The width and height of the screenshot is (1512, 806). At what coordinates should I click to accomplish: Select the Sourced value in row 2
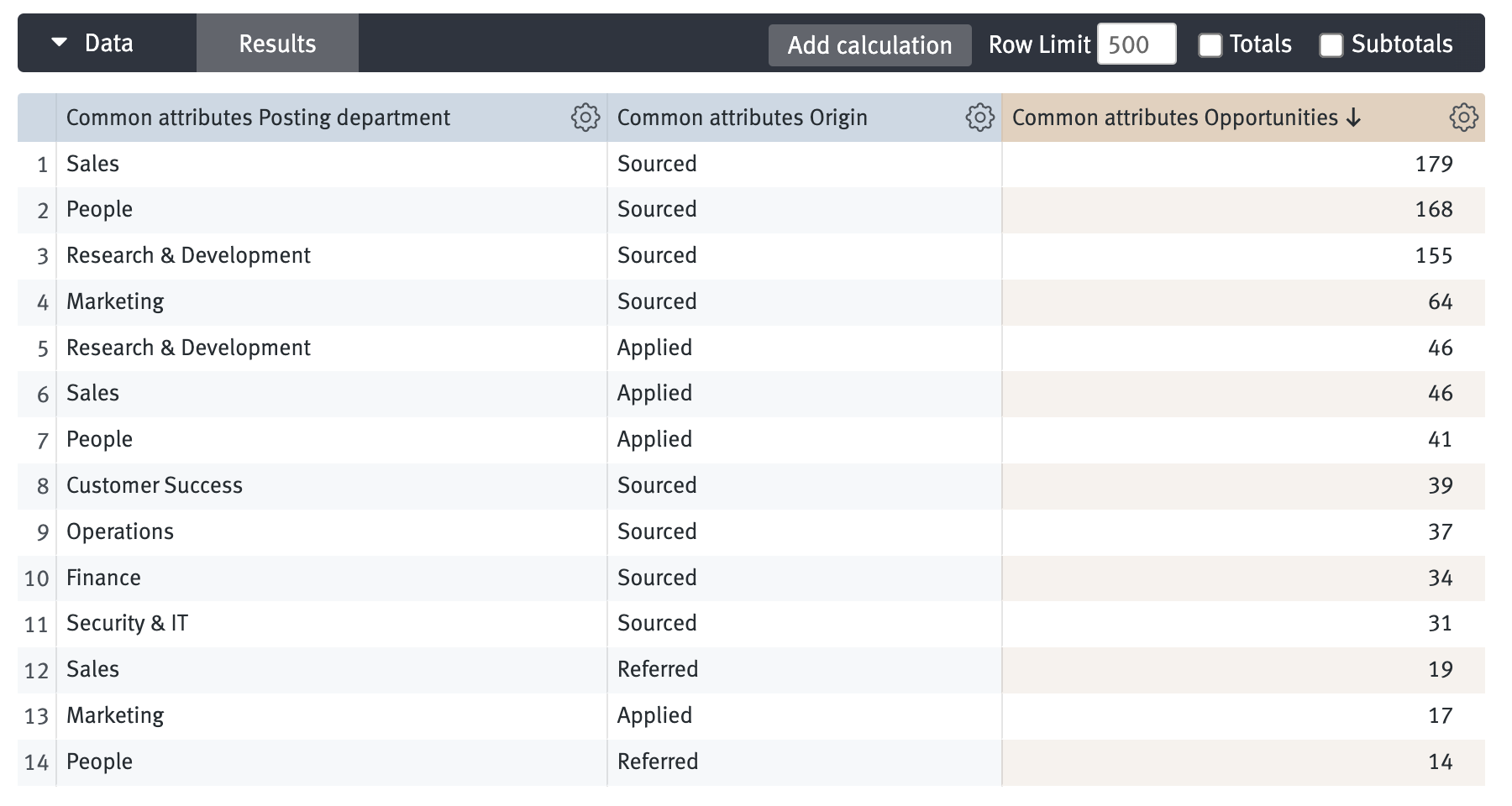point(657,209)
